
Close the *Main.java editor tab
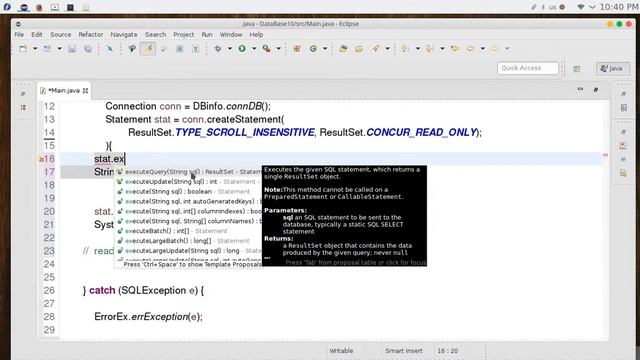click(85, 91)
